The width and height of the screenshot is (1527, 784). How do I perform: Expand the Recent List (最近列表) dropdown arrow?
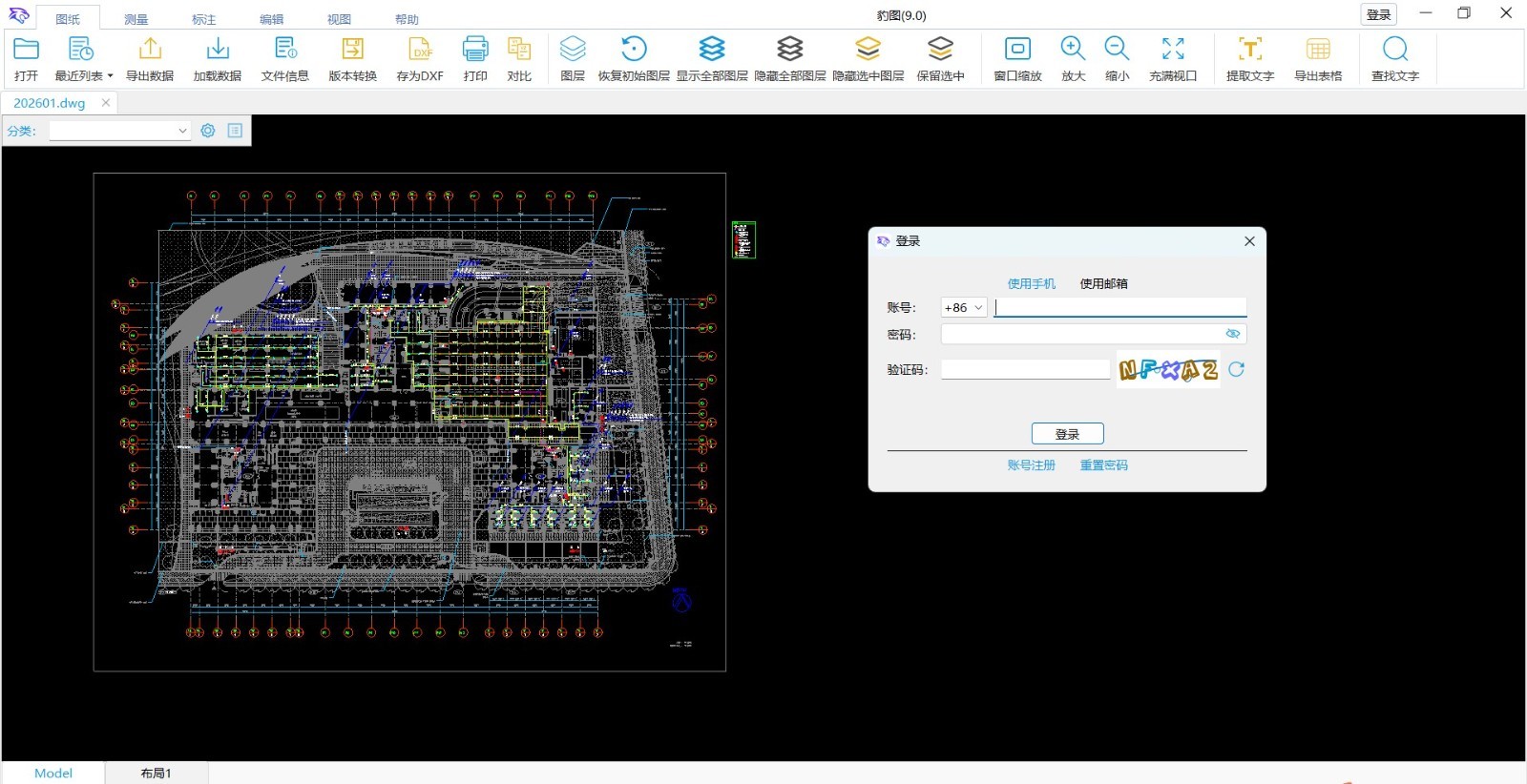point(110,76)
